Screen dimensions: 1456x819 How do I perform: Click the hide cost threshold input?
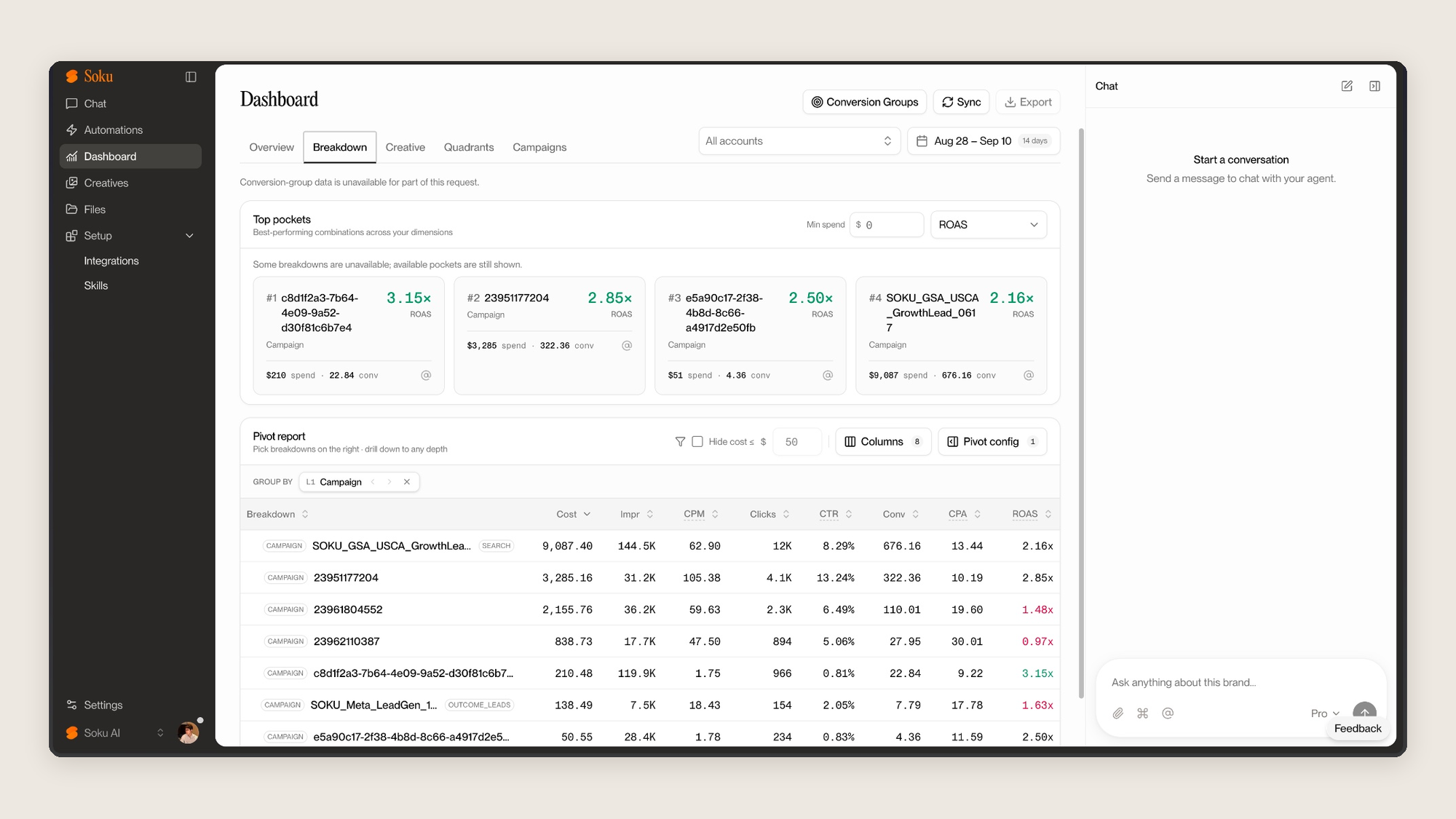click(797, 442)
